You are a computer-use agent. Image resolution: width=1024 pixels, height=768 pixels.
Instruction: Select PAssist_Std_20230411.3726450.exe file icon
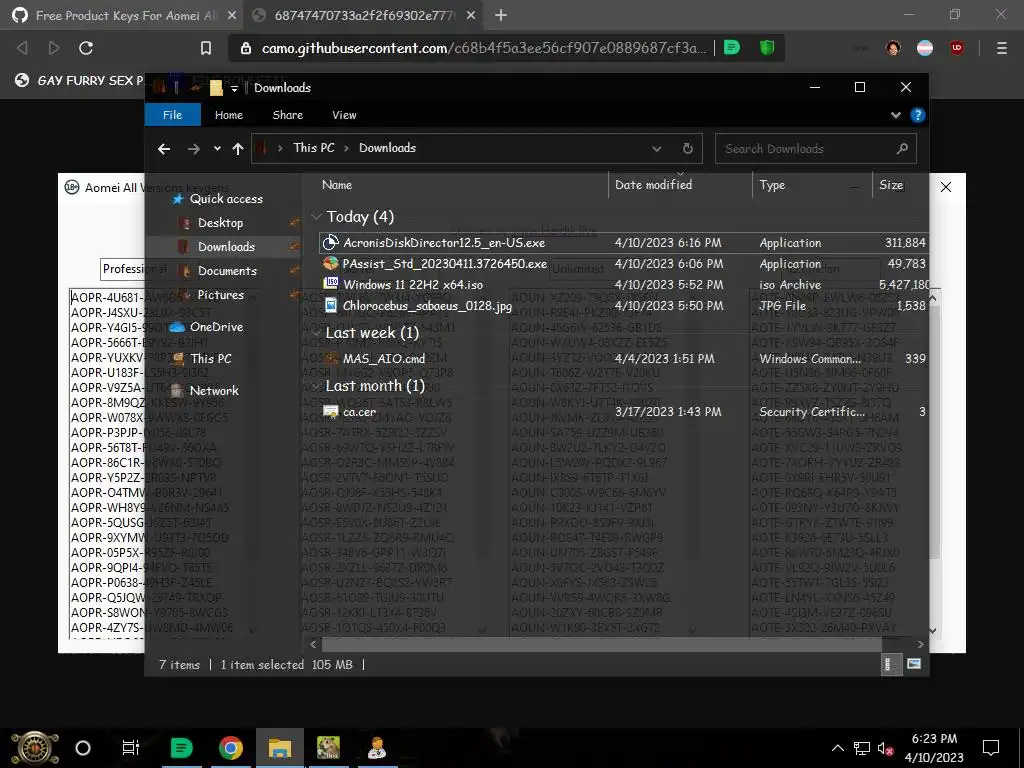pos(331,263)
